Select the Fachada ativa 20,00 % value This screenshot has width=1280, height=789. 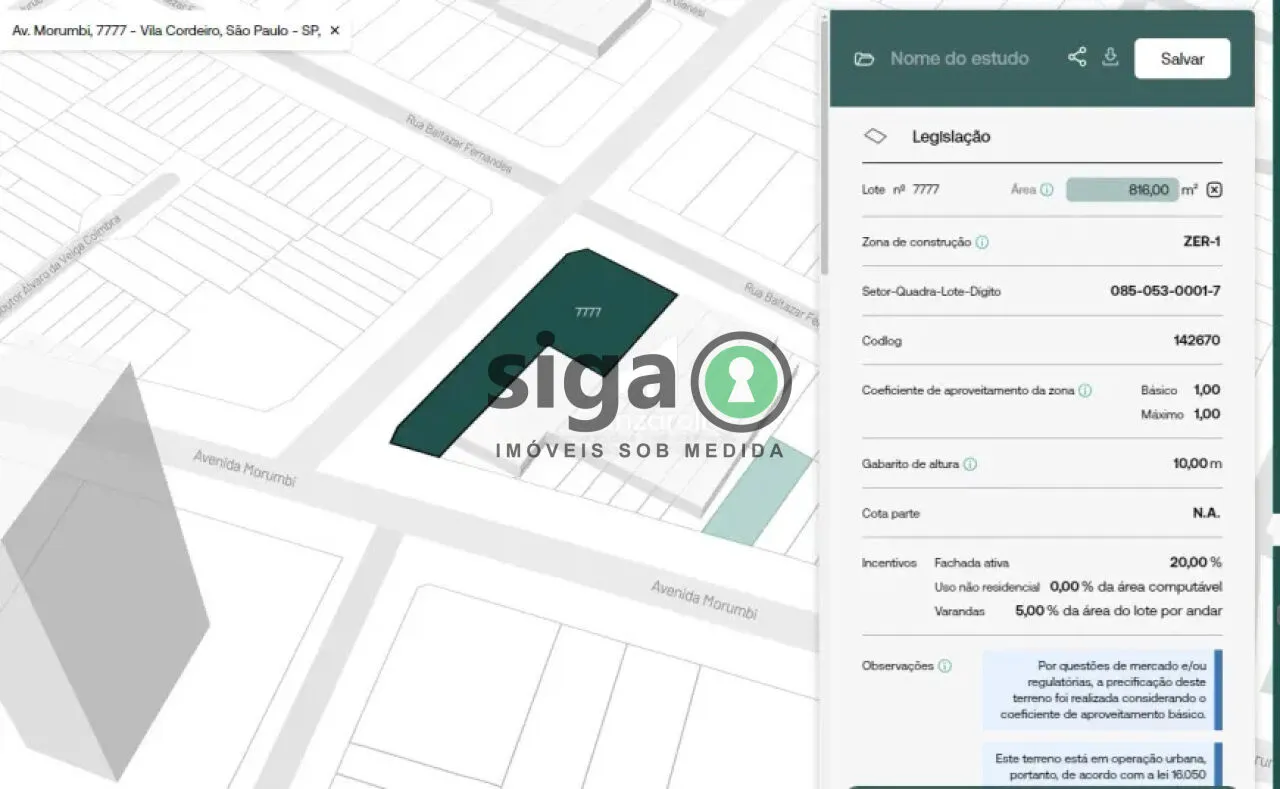click(x=1195, y=563)
